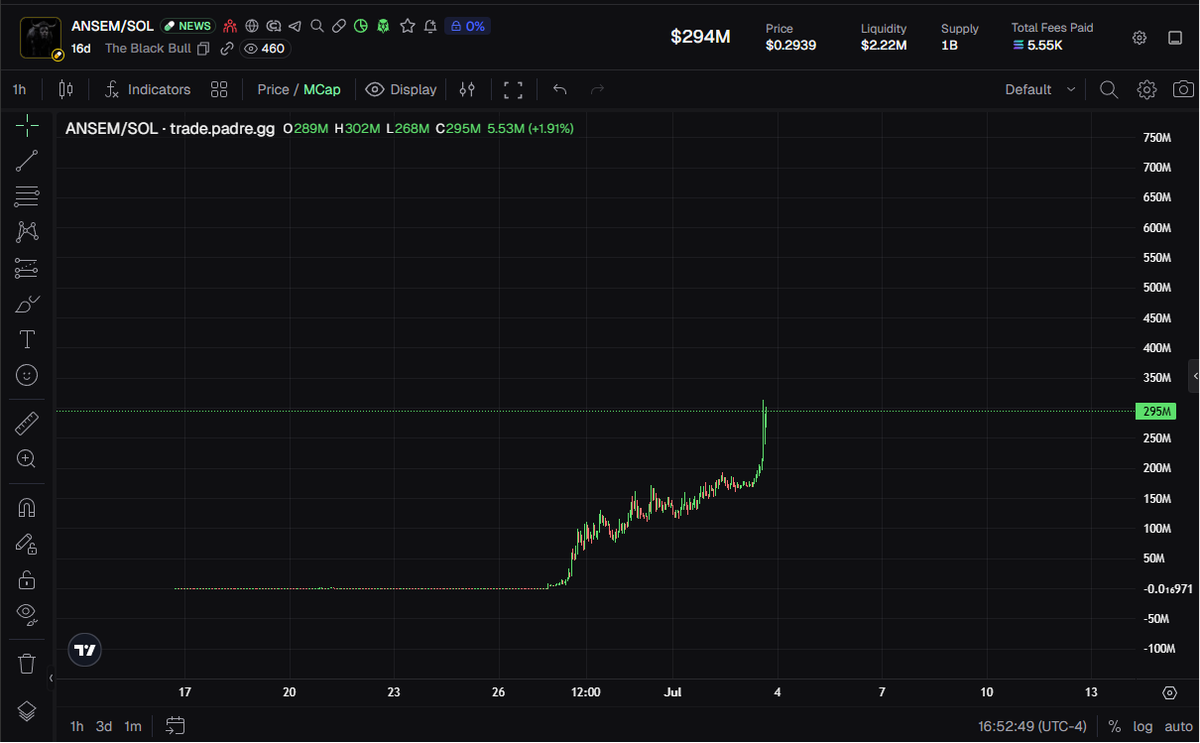This screenshot has width=1200, height=743.
Task: Add ANSEM to favorites with star
Action: pos(407,26)
